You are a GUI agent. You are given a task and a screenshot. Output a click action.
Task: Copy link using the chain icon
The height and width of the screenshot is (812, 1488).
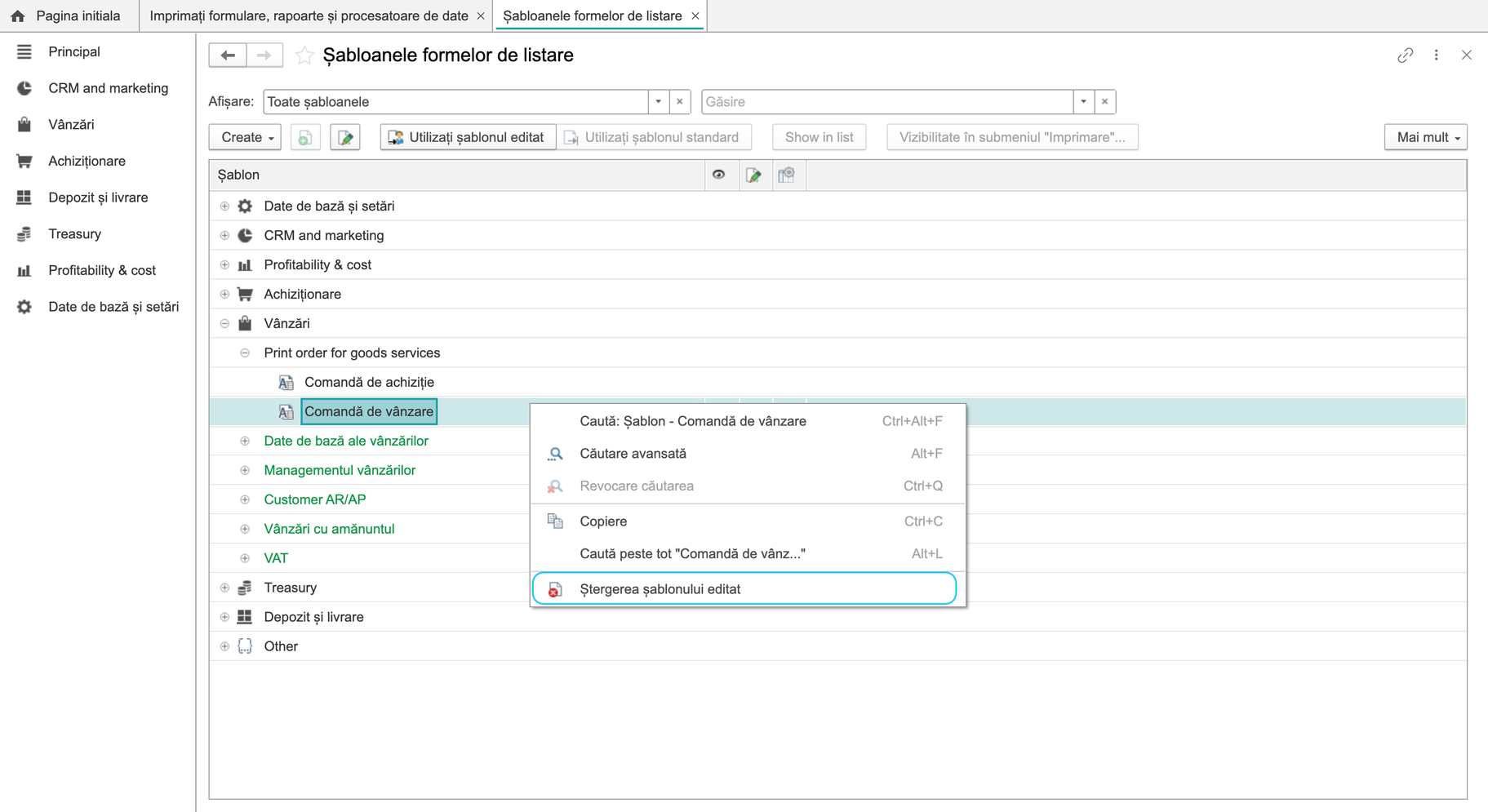coord(1405,55)
